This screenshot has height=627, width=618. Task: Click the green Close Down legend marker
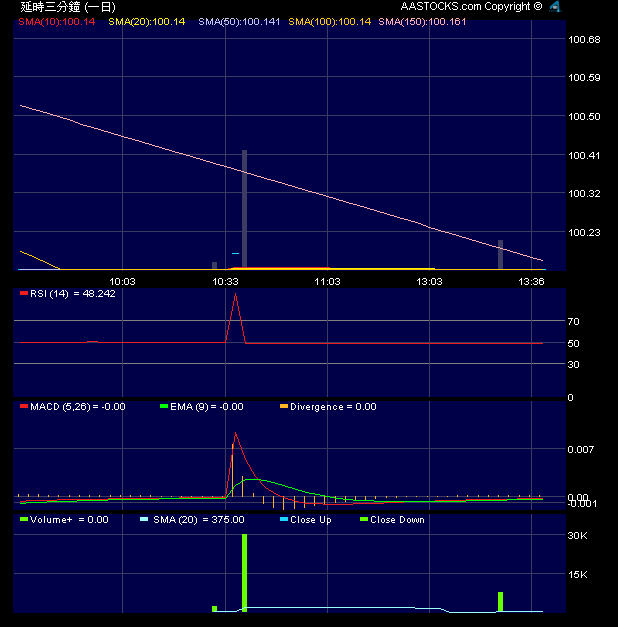[364, 520]
